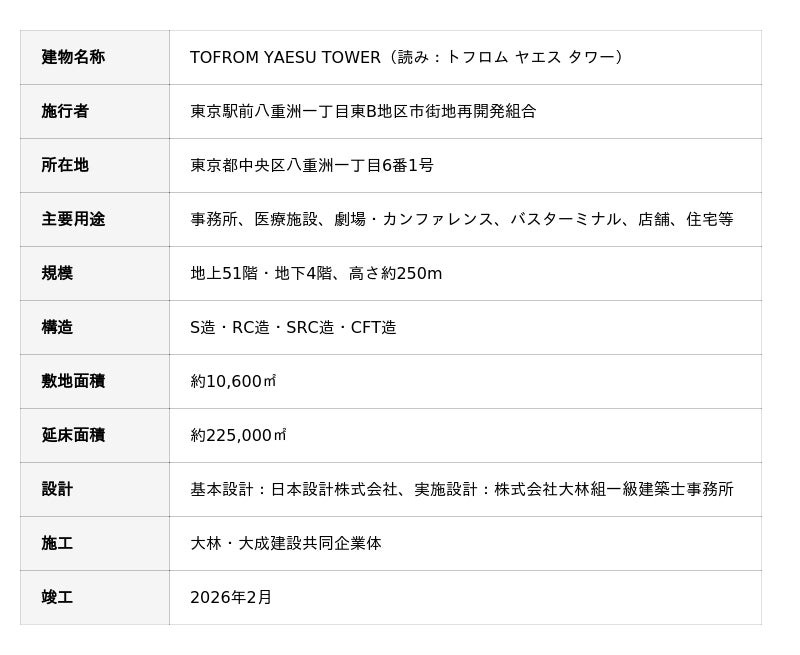Click the 構造 row label

pyautogui.click(x=57, y=327)
